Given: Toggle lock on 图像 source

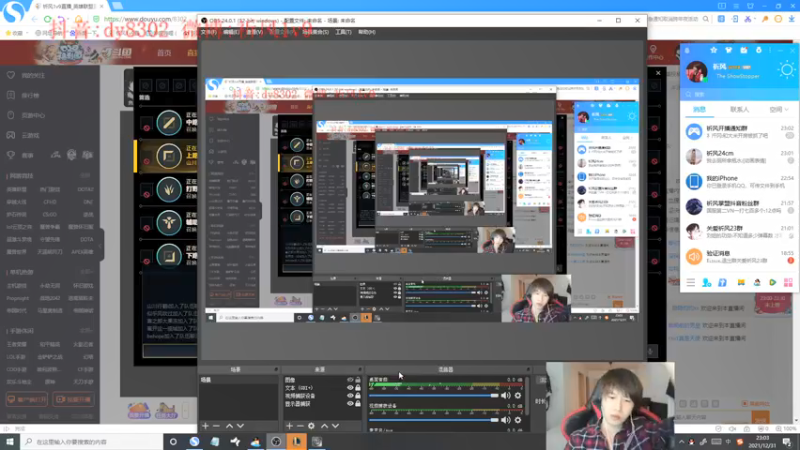Looking at the screenshot, I should 358,380.
